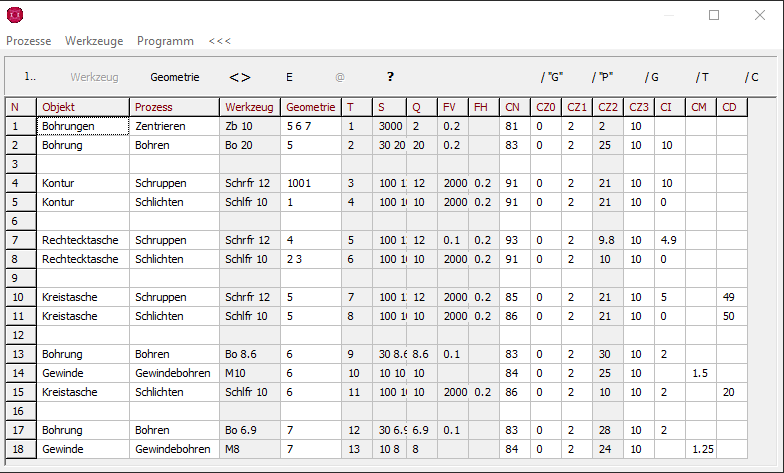The image size is (784, 473).
Task: Click the Gewindebohren cell in row 14
Action: (x=174, y=372)
